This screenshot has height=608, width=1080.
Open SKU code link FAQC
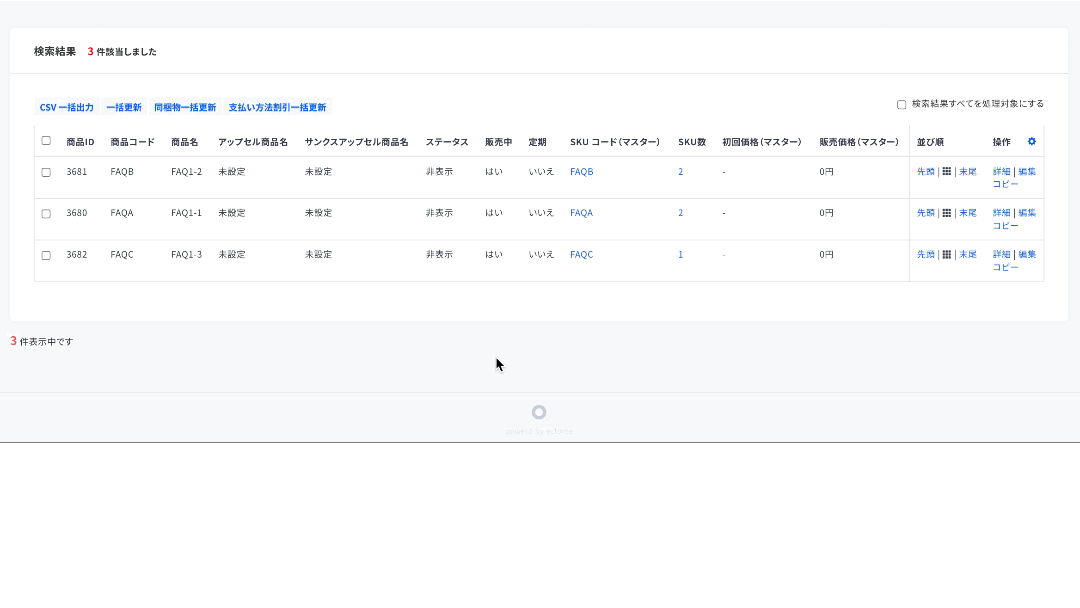tap(582, 254)
